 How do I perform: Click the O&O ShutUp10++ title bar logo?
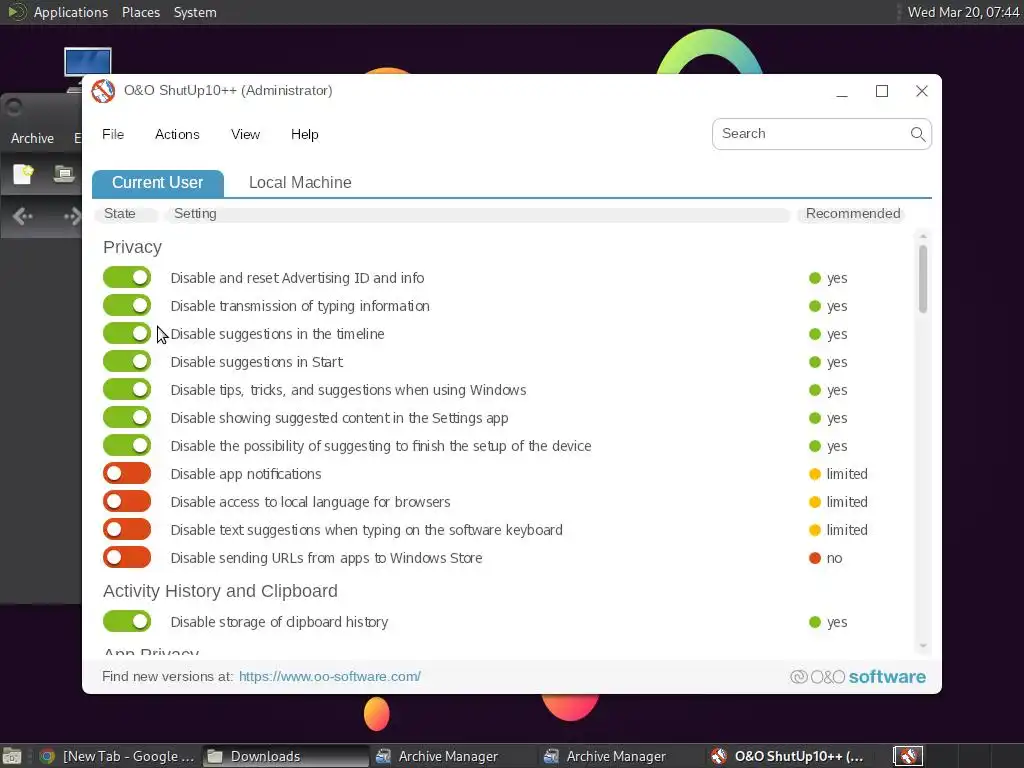pyautogui.click(x=103, y=91)
